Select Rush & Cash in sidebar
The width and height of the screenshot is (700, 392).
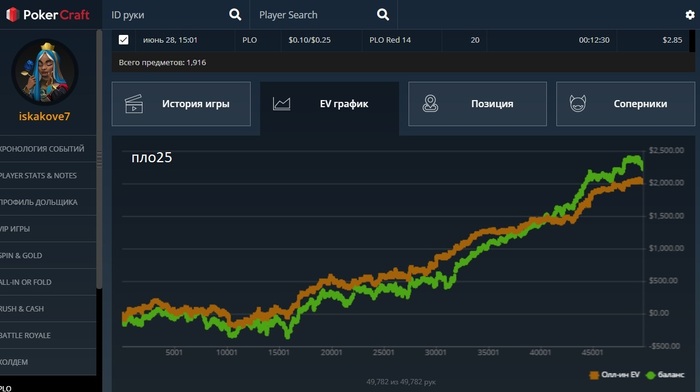pyautogui.click(x=48, y=309)
